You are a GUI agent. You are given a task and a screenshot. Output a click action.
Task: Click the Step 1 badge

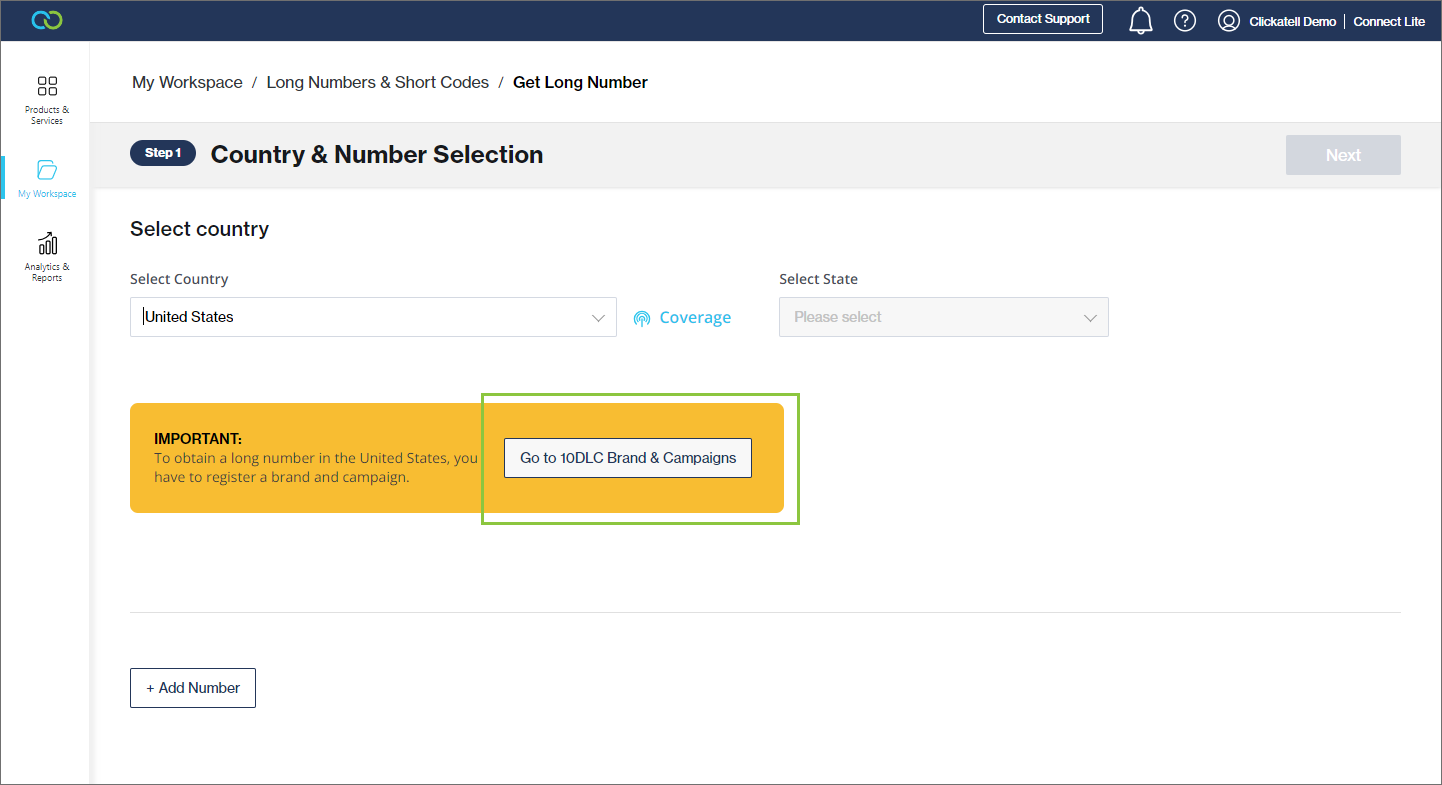pos(163,153)
